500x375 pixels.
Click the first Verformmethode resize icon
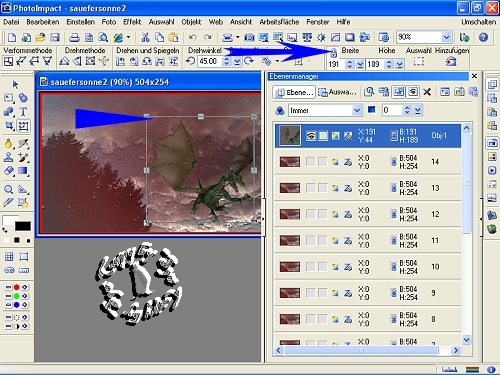[x=8, y=61]
